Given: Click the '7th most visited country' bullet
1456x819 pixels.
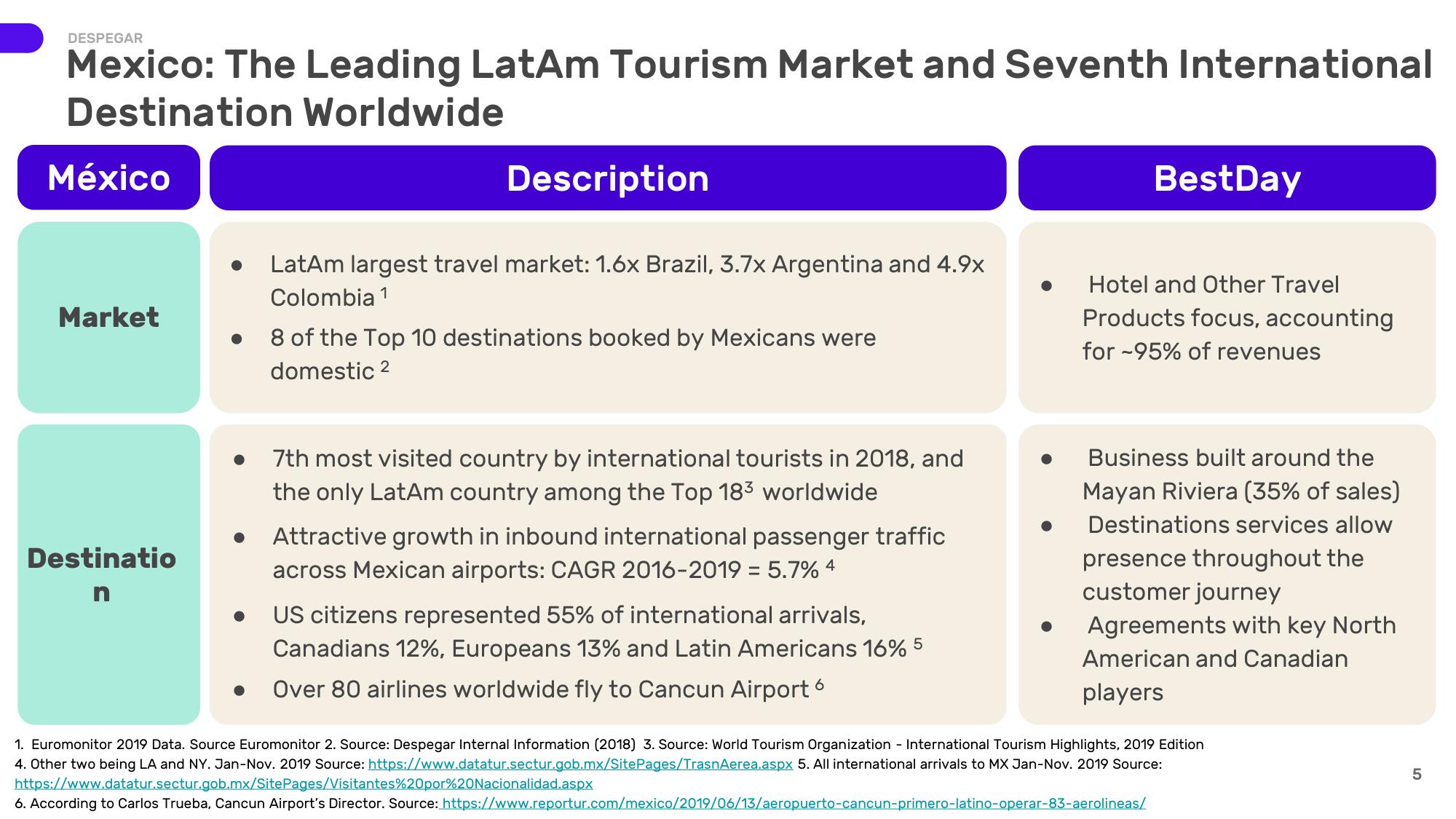Looking at the screenshot, I should [x=618, y=475].
